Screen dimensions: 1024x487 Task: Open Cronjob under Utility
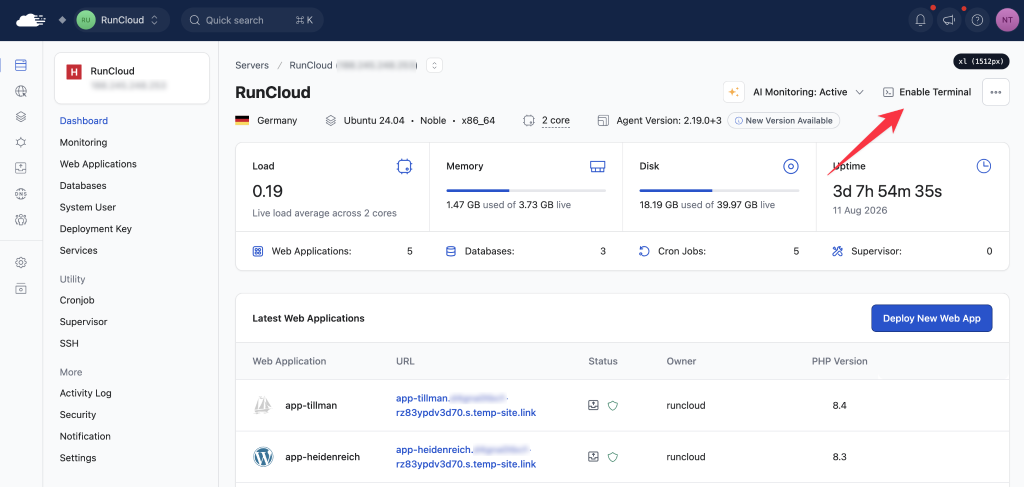coord(77,300)
